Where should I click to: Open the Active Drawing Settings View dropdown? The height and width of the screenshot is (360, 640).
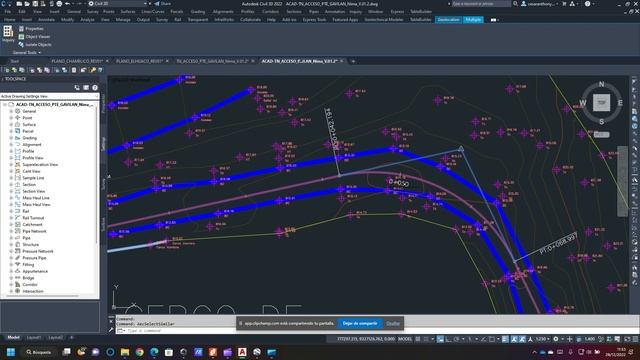click(49, 96)
